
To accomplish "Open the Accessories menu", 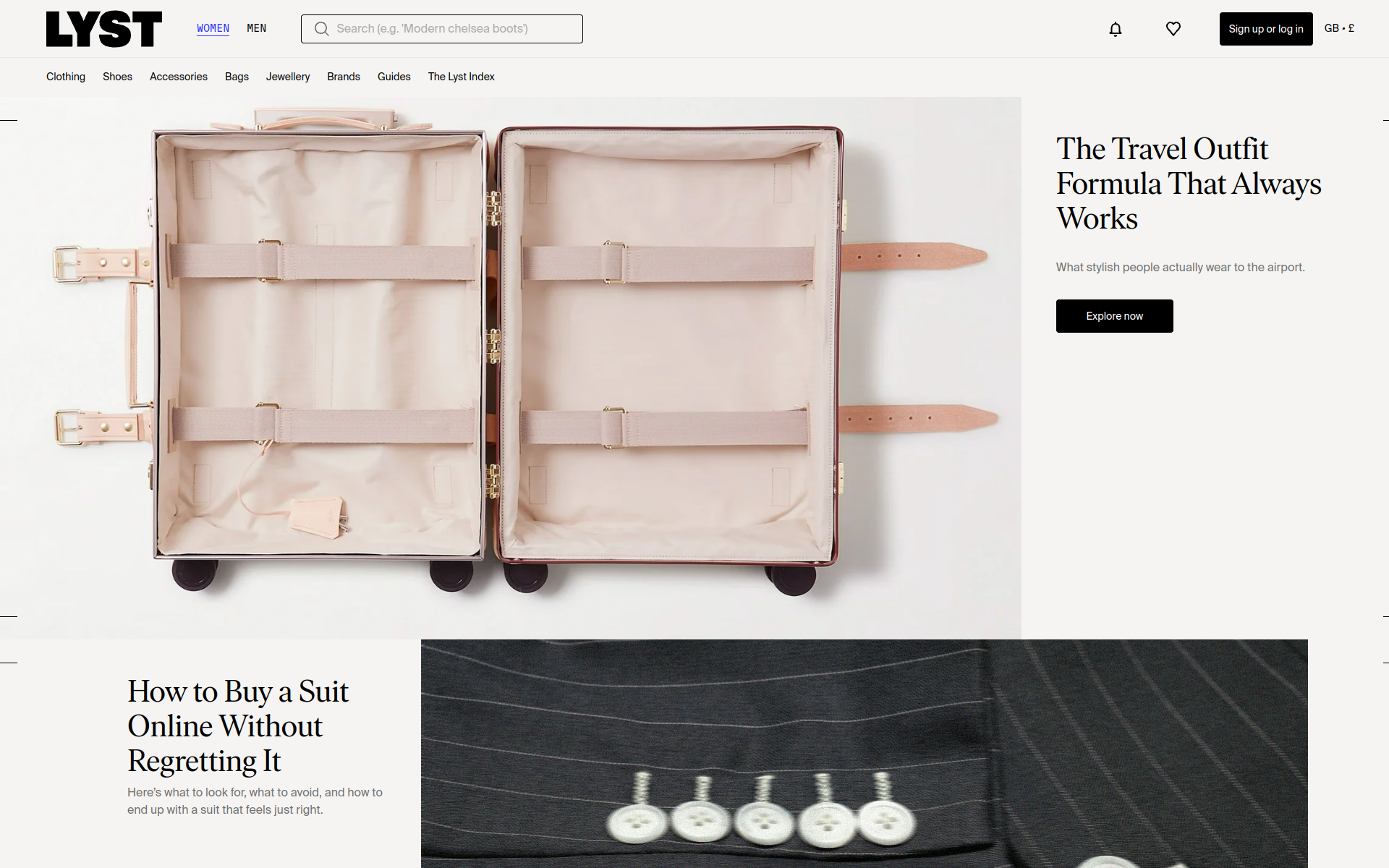I will tap(179, 77).
